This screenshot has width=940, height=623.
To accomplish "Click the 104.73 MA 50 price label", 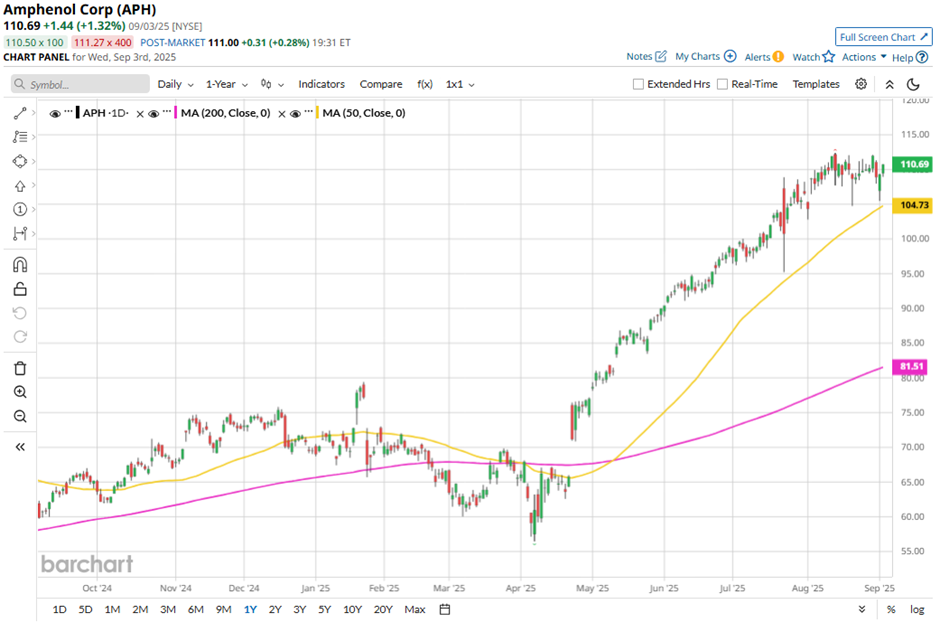I will pyautogui.click(x=912, y=205).
